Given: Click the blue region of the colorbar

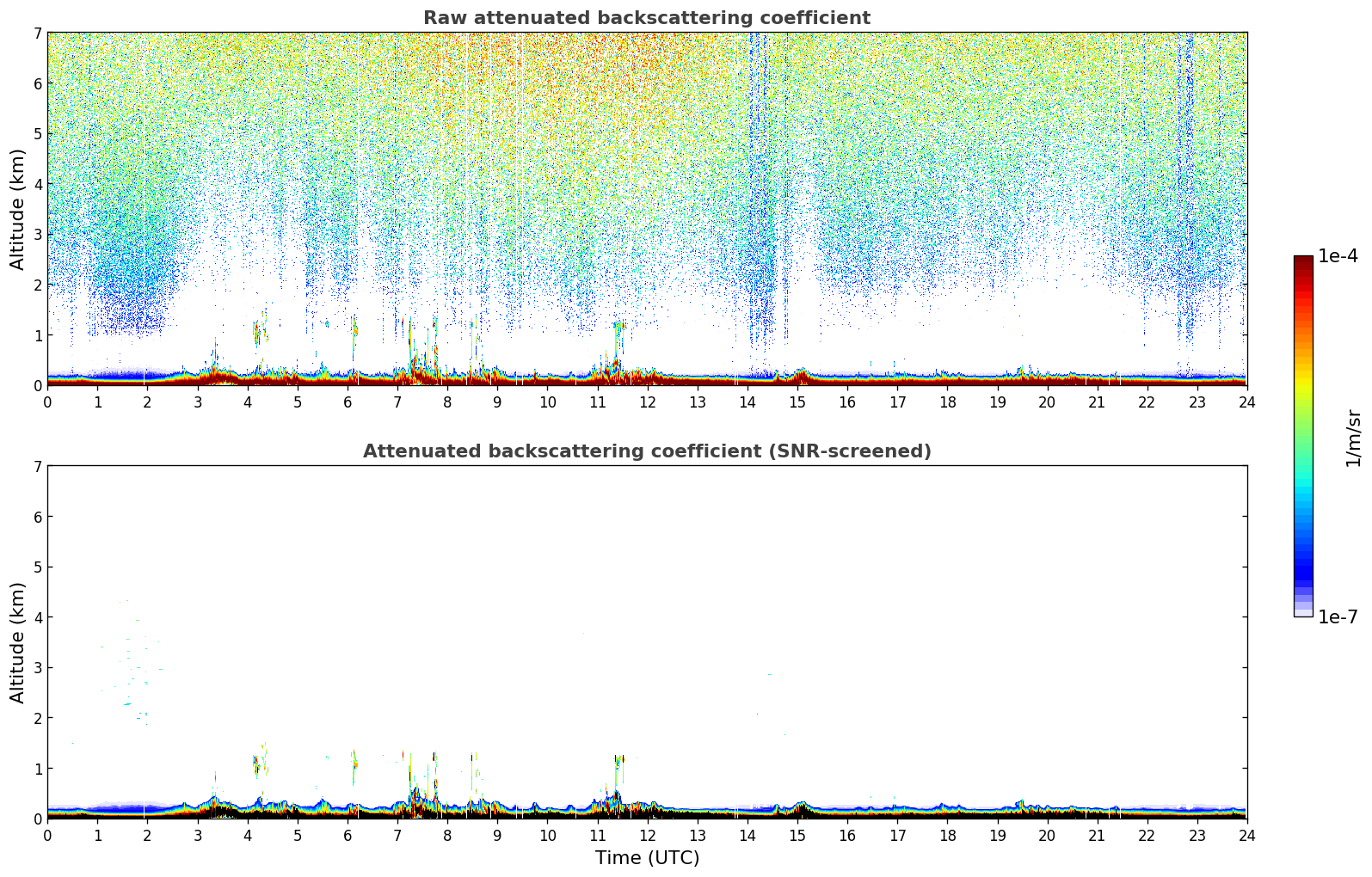Looking at the screenshot, I should [x=1303, y=559].
